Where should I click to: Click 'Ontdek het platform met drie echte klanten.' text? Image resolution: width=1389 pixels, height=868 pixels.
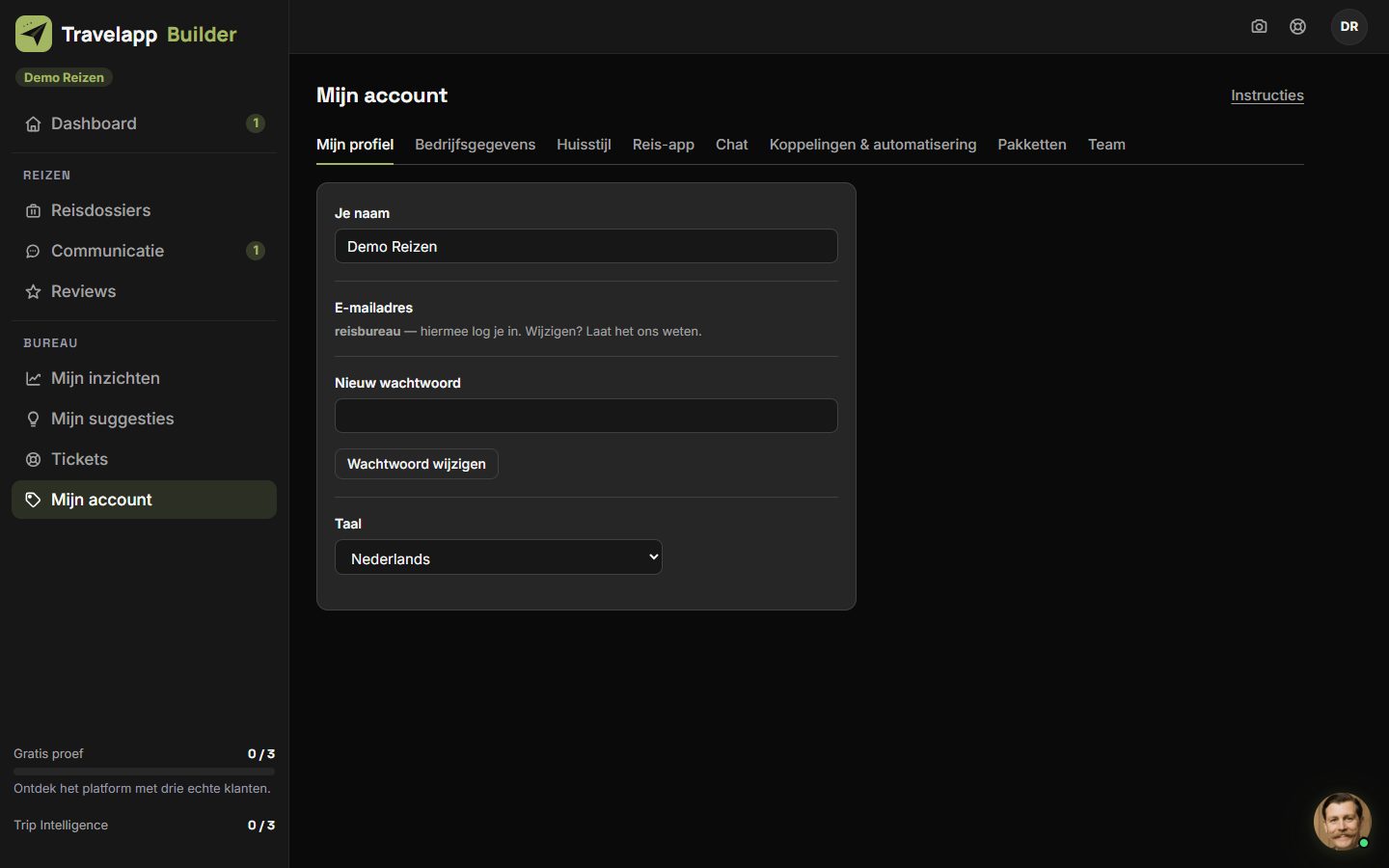[x=142, y=788]
